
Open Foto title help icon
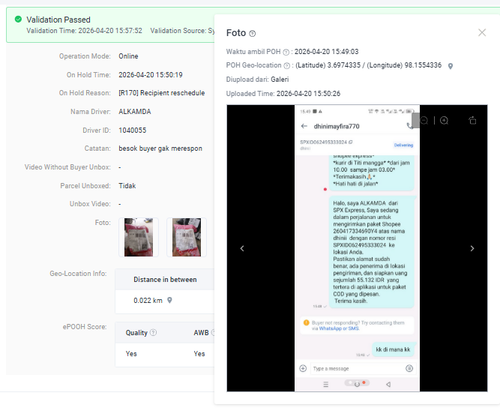tap(253, 33)
